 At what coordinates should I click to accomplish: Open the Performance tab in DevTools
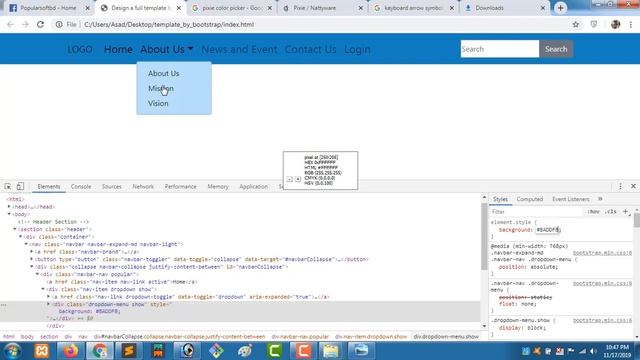pyautogui.click(x=180, y=187)
